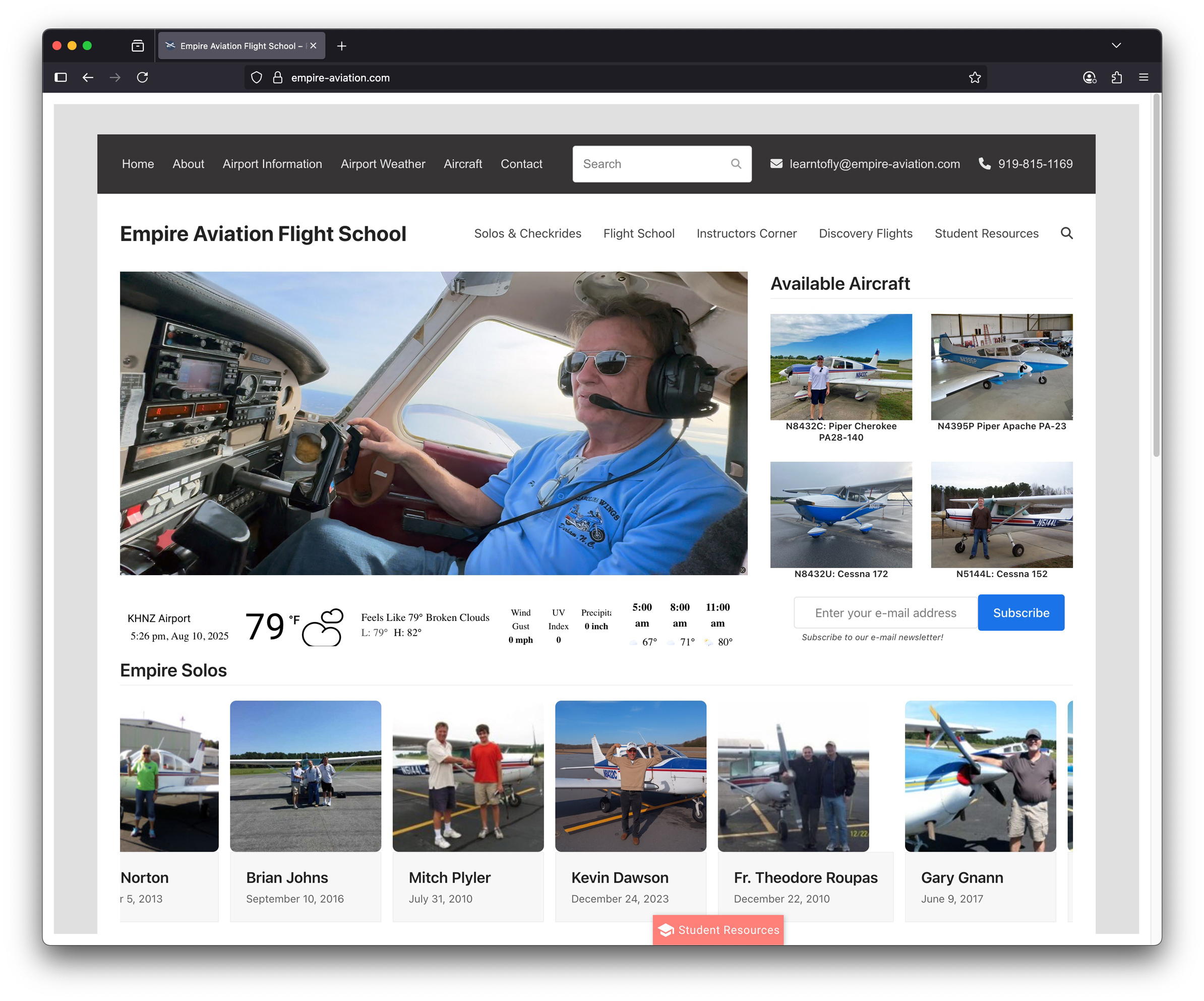Image resolution: width=1204 pixels, height=1001 pixels.
Task: Open Student Resources navigation link
Action: [x=986, y=233]
